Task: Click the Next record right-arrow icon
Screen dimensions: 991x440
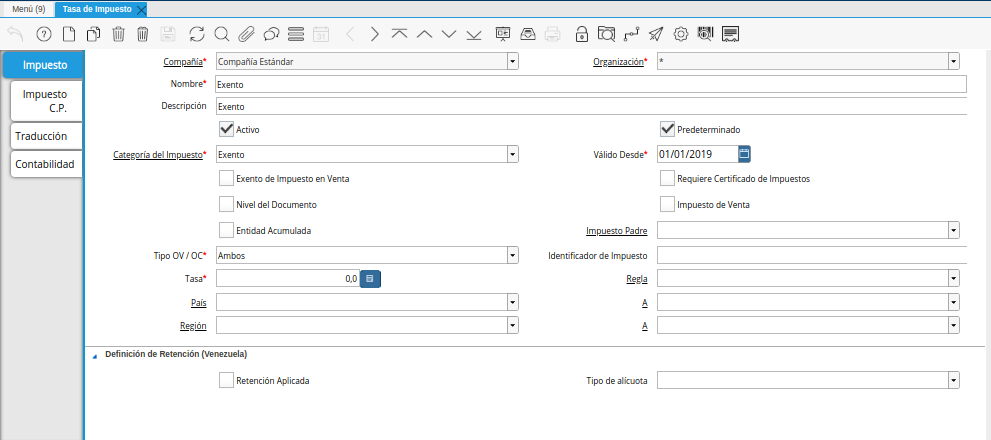Action: click(374, 34)
